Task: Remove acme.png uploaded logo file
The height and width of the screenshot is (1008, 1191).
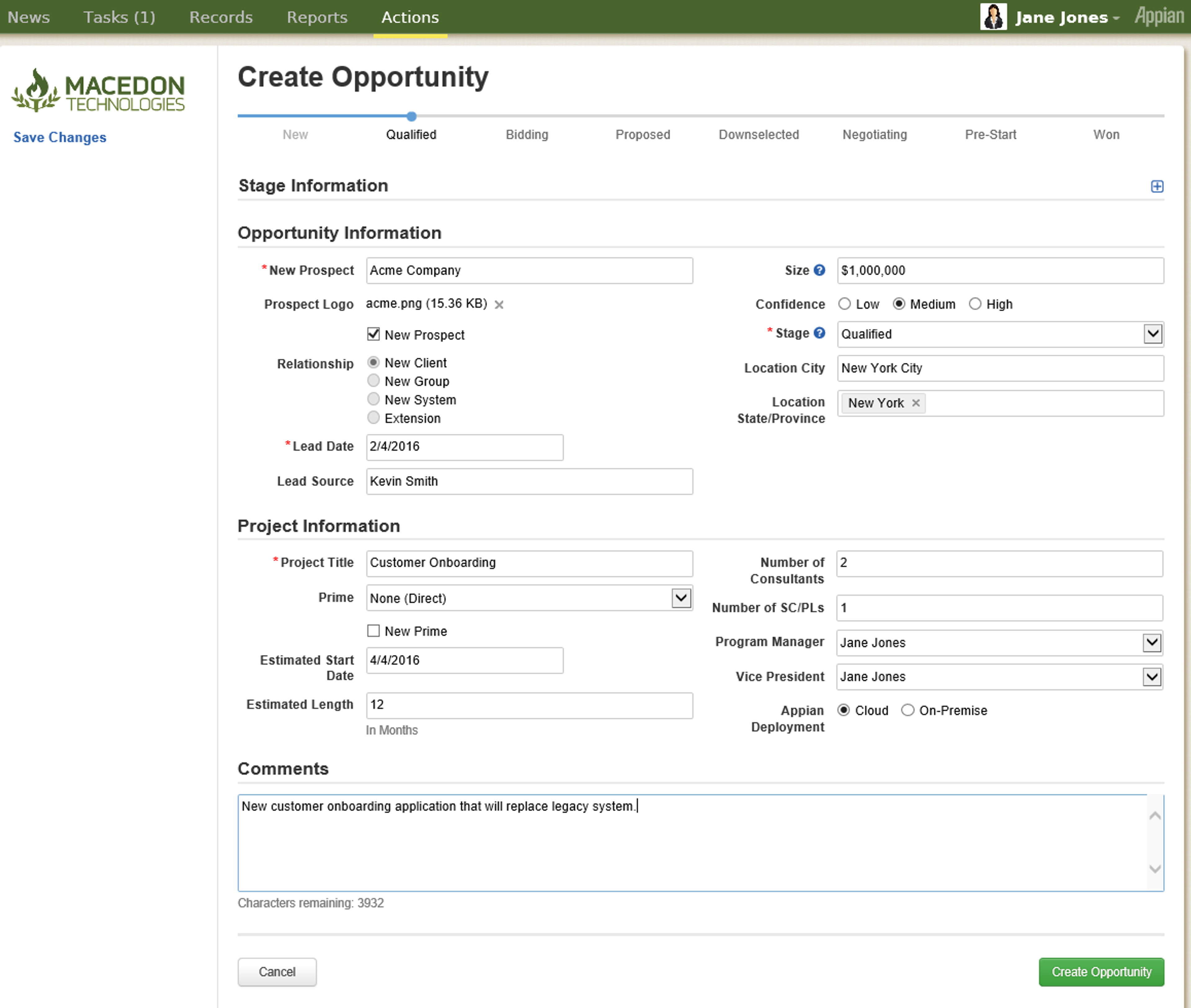Action: click(499, 305)
